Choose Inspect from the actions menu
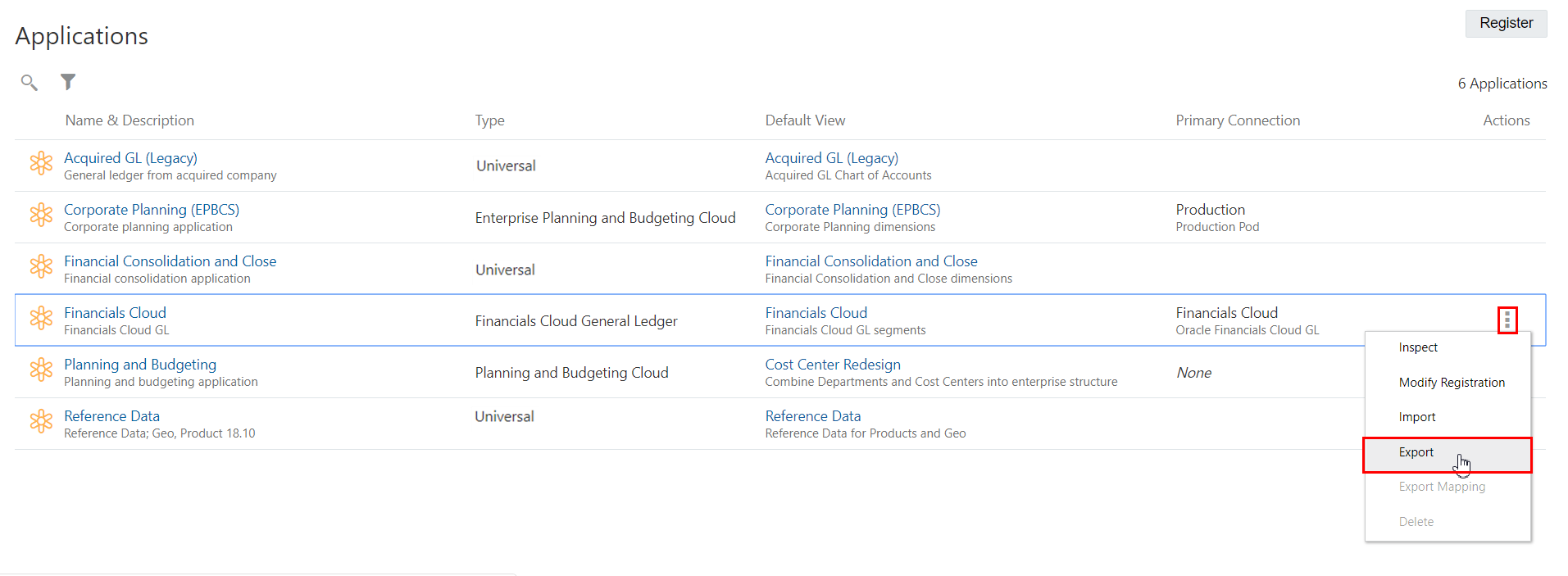Viewport: 1568px width, 576px height. [x=1418, y=347]
